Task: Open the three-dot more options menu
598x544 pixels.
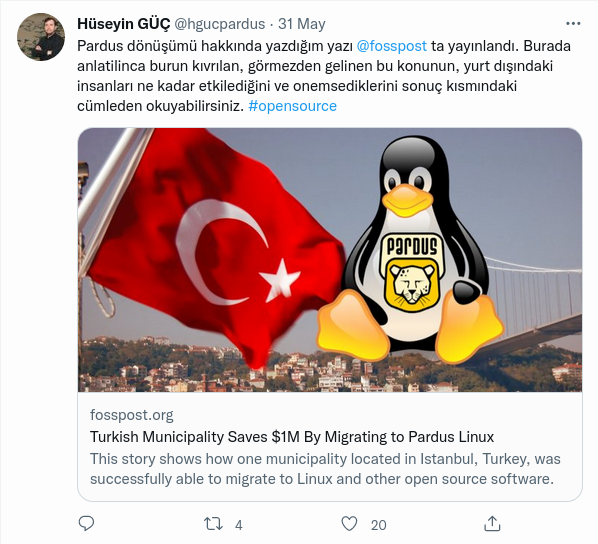Action: [573, 24]
